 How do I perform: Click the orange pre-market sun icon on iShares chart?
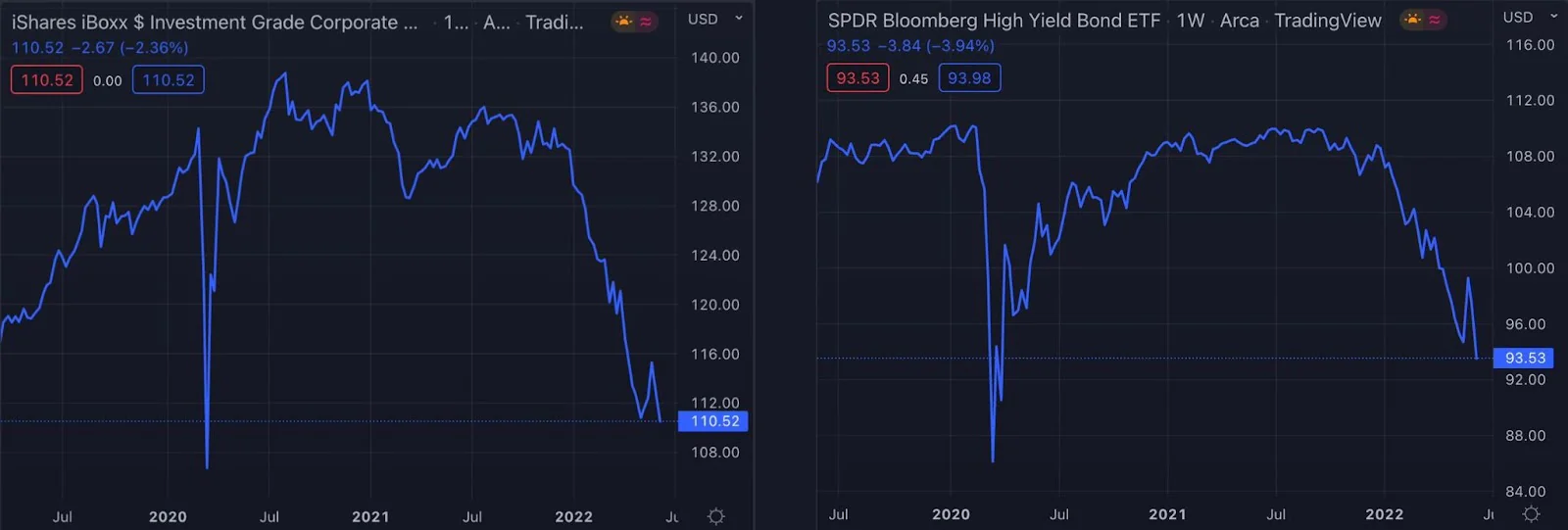click(624, 21)
